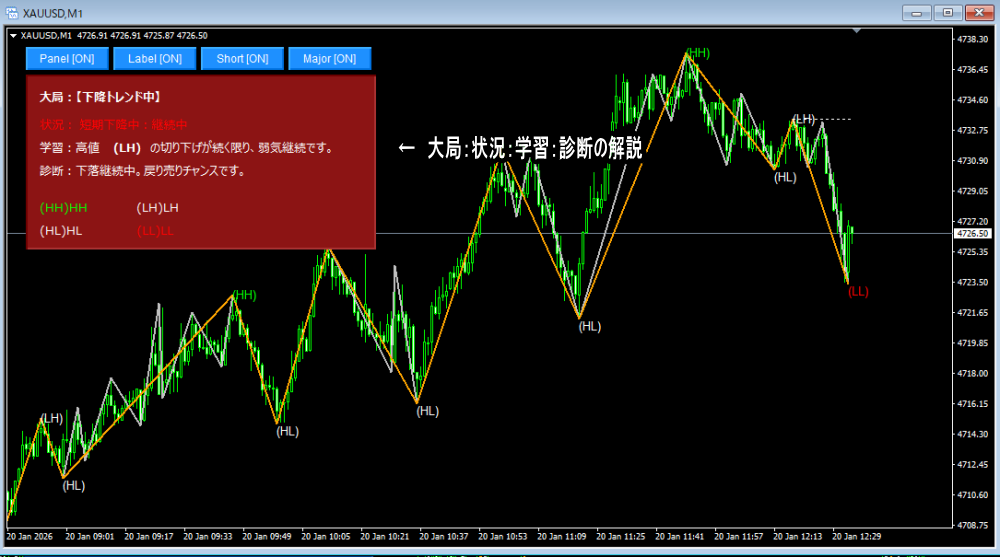Maximize the XAUUSD chart window

(948, 12)
